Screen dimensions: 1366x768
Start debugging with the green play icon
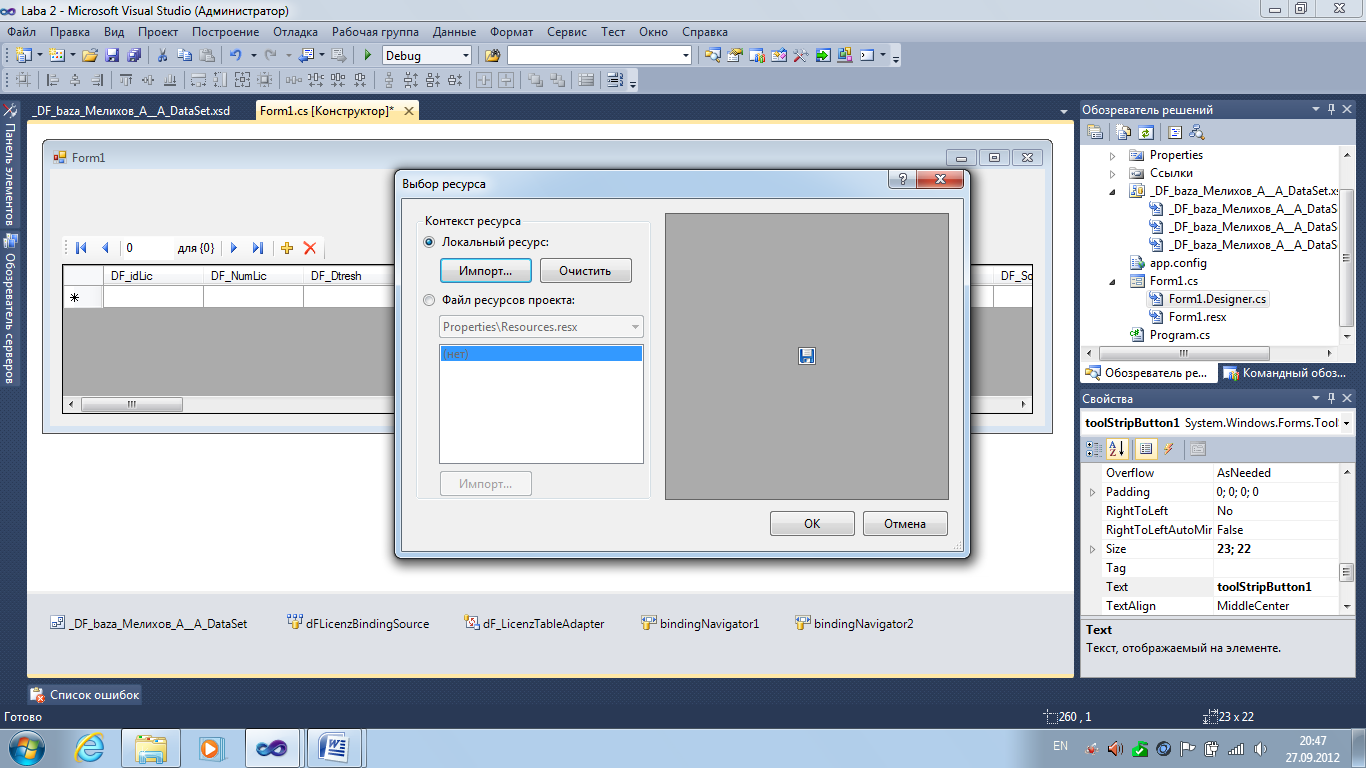point(368,56)
